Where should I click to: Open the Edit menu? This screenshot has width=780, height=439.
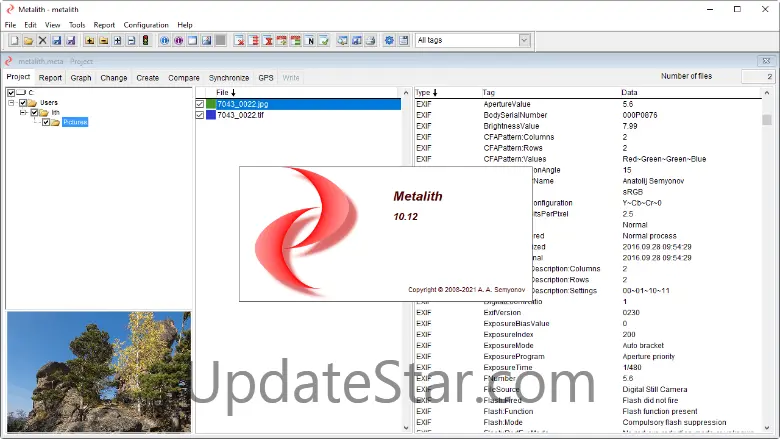point(30,25)
